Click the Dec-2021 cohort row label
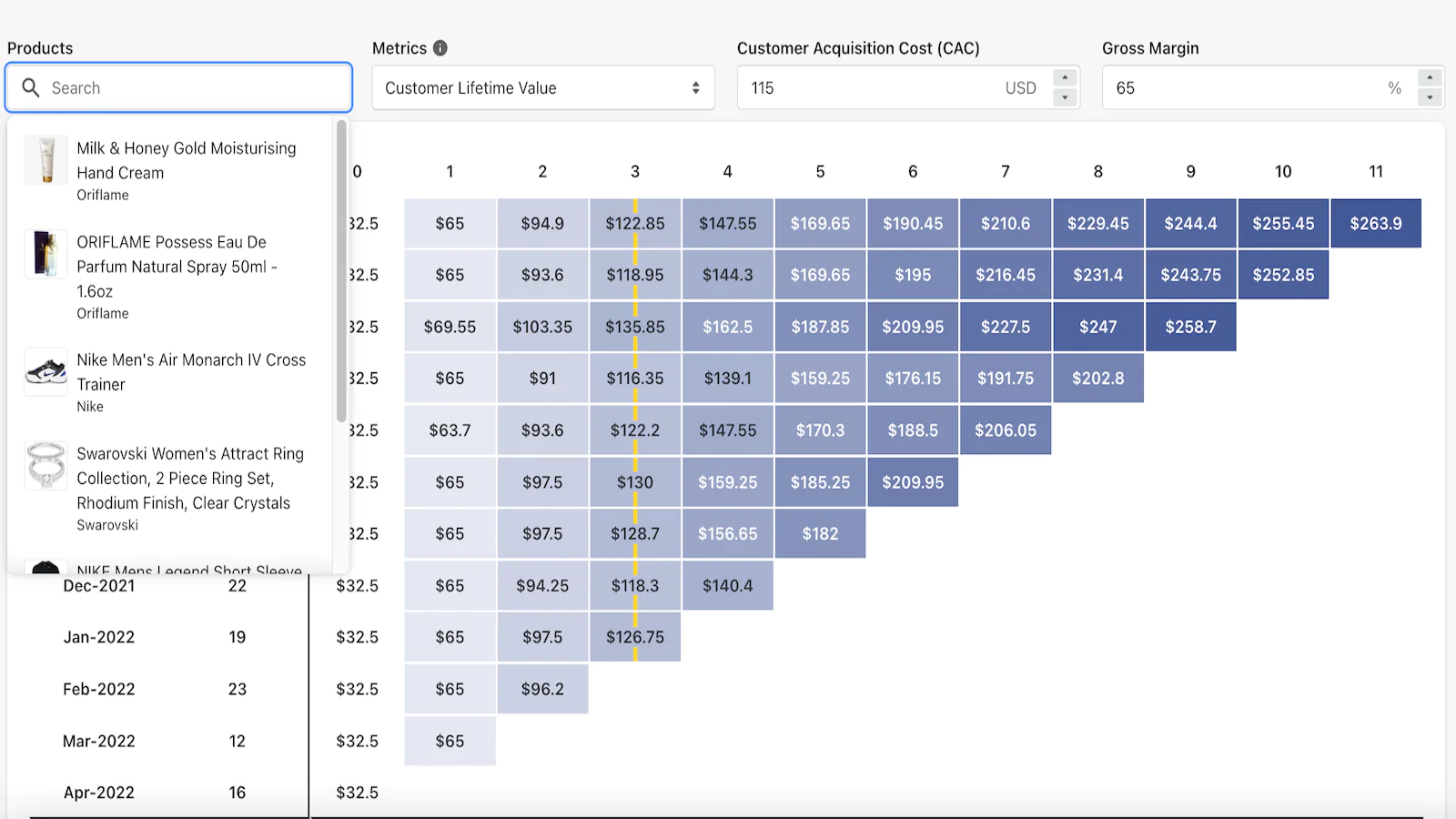Image resolution: width=1456 pixels, height=819 pixels. (98, 586)
